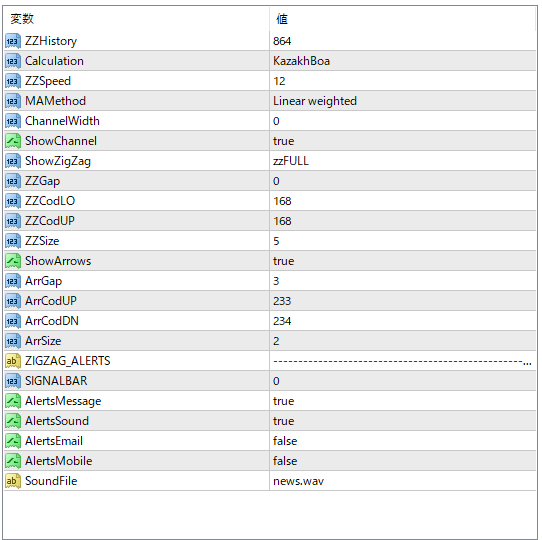Viewport: 542px width, 540px height.
Task: Click the ZZCodUP integer icon
Action: [x=13, y=221]
